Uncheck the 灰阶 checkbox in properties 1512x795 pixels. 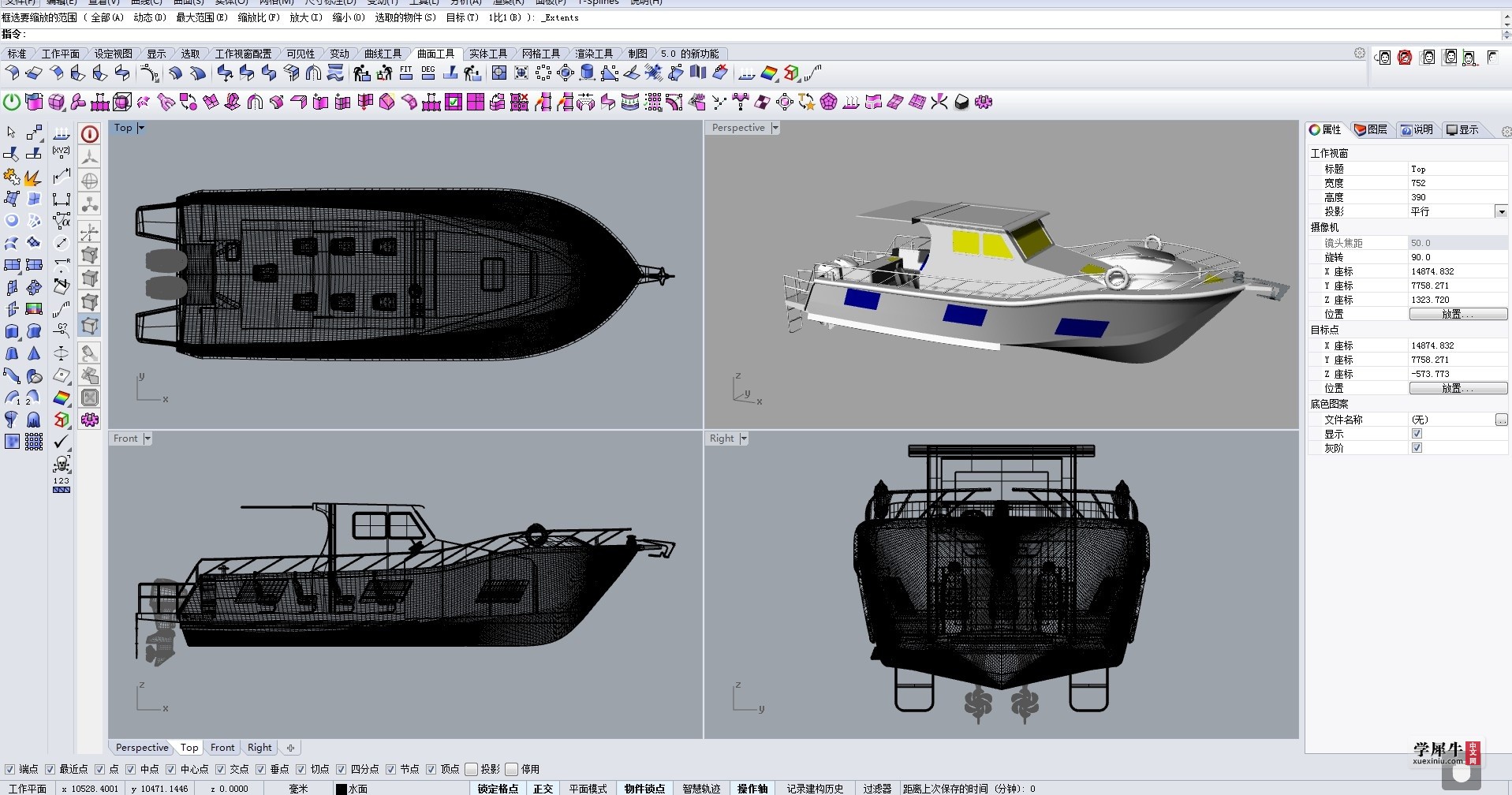pos(1417,448)
